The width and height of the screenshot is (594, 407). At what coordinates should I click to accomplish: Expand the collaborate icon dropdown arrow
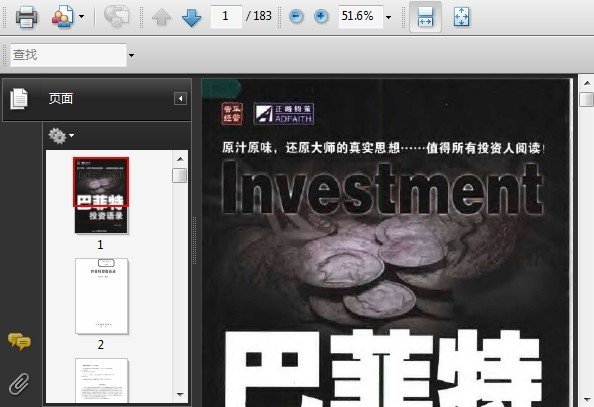click(81, 17)
